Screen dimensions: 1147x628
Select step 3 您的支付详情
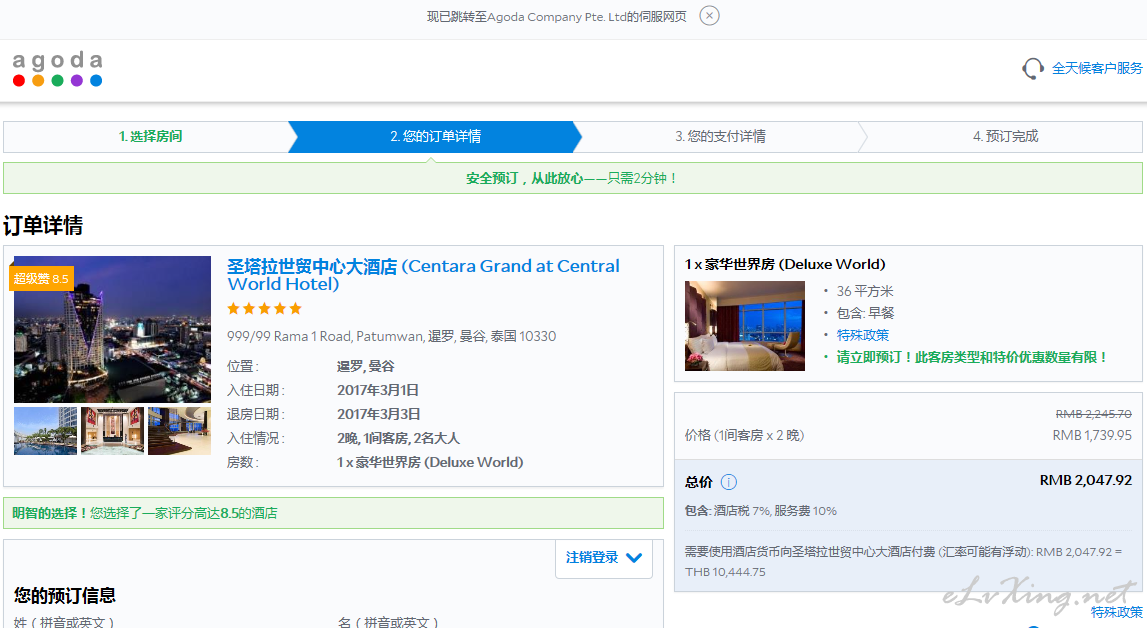pos(720,137)
